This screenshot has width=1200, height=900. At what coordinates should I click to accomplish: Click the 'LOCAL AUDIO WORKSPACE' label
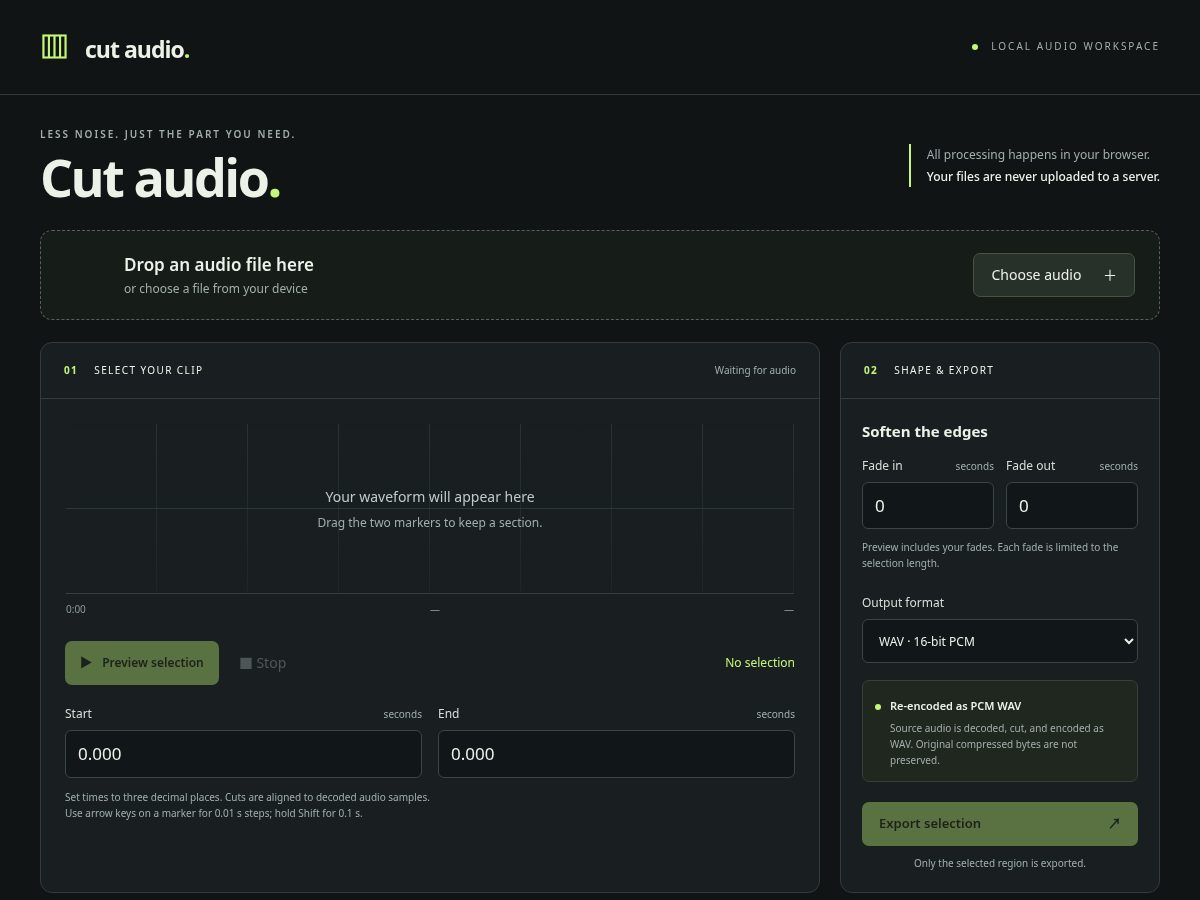1075,46
